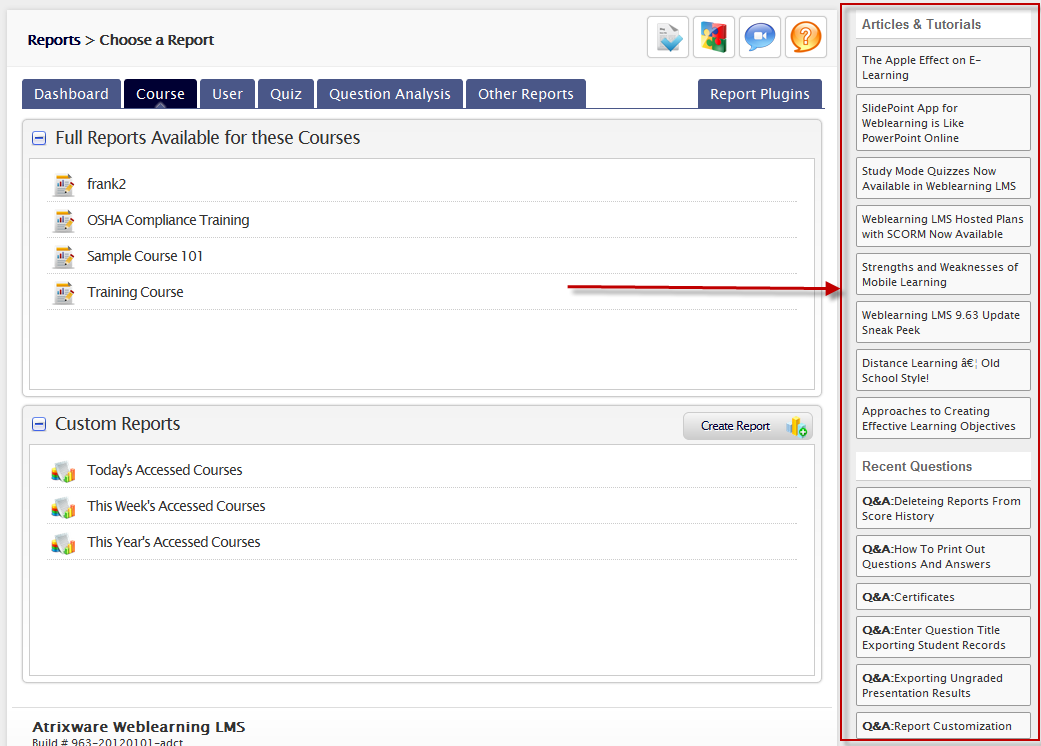Switch to the Dashboard tab
This screenshot has height=746, width=1041.
[71, 94]
